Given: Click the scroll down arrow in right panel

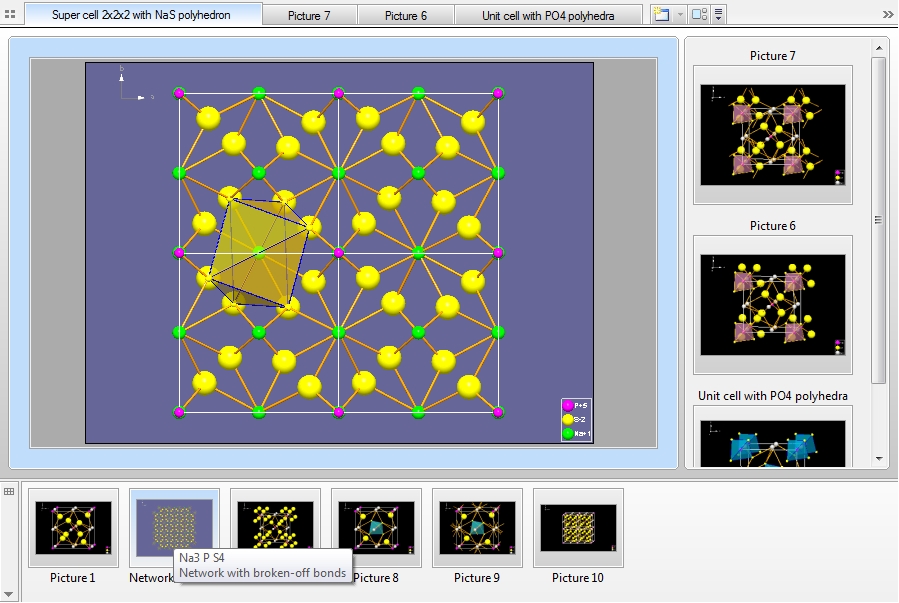Looking at the screenshot, I should 880,459.
